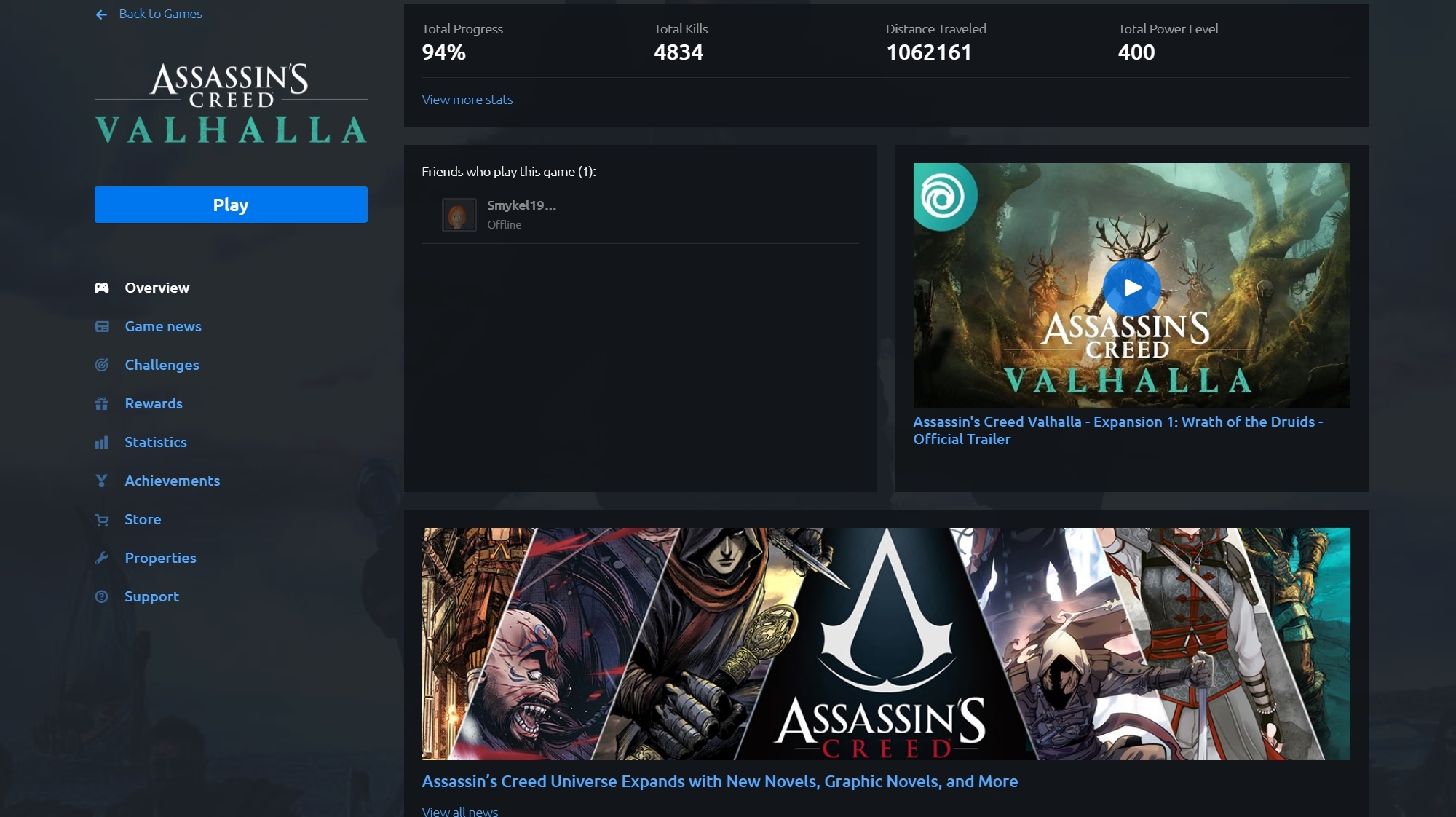Viewport: 1456px width, 817px height.
Task: Click the Assassin's Creed Valhalla logo
Action: click(231, 103)
